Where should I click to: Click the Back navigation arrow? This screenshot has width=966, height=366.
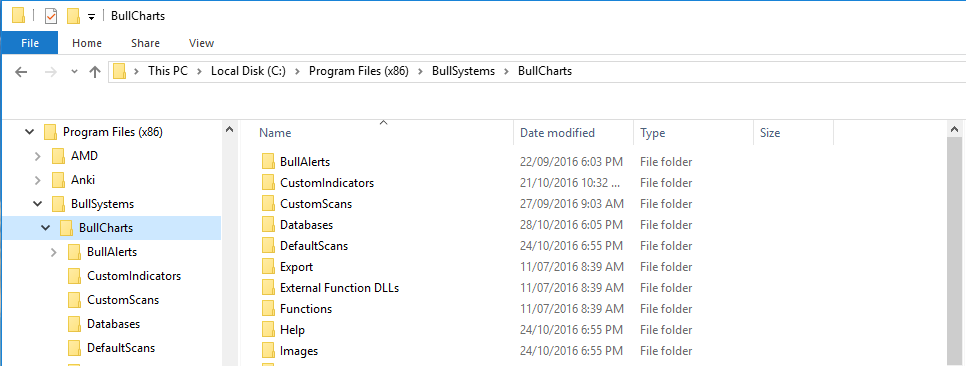[x=21, y=71]
